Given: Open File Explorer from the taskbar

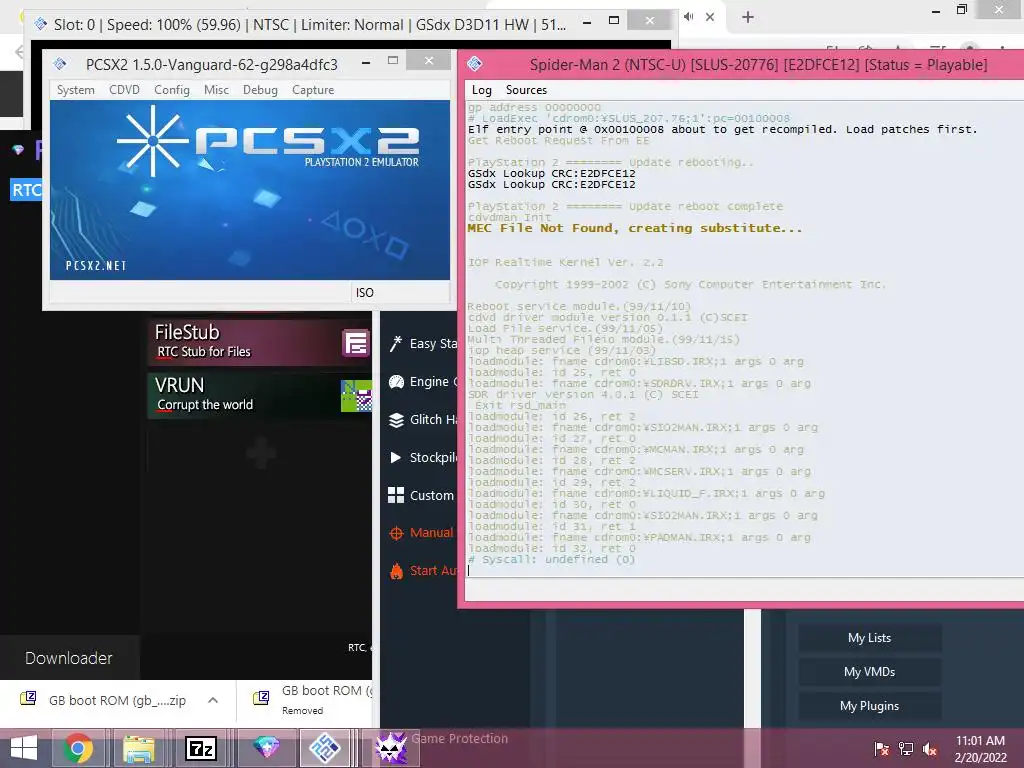Looking at the screenshot, I should tap(138, 748).
